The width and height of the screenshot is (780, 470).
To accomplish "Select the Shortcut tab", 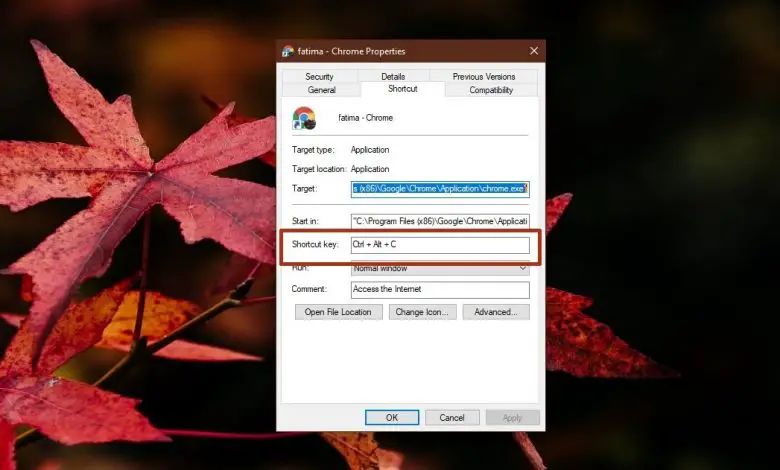I will point(402,89).
